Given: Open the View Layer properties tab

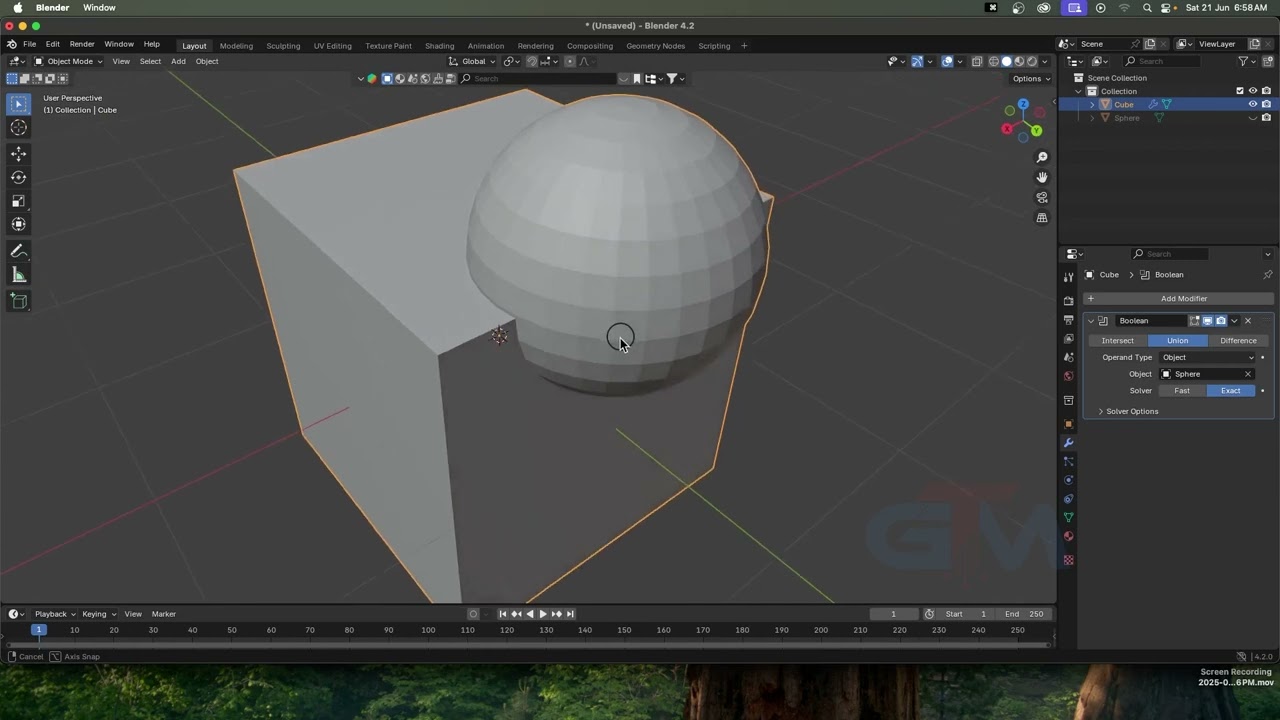Looking at the screenshot, I should click(1068, 339).
